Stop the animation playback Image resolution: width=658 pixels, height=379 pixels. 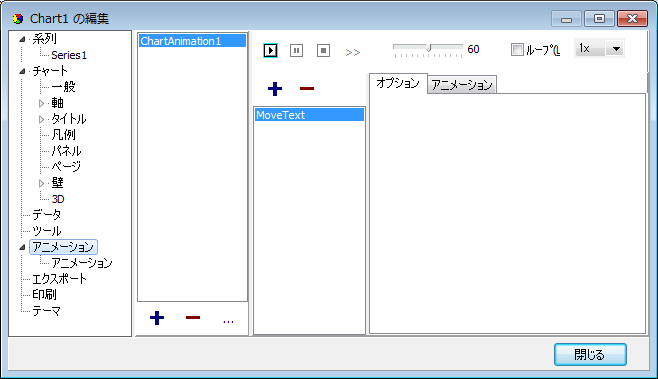[323, 50]
